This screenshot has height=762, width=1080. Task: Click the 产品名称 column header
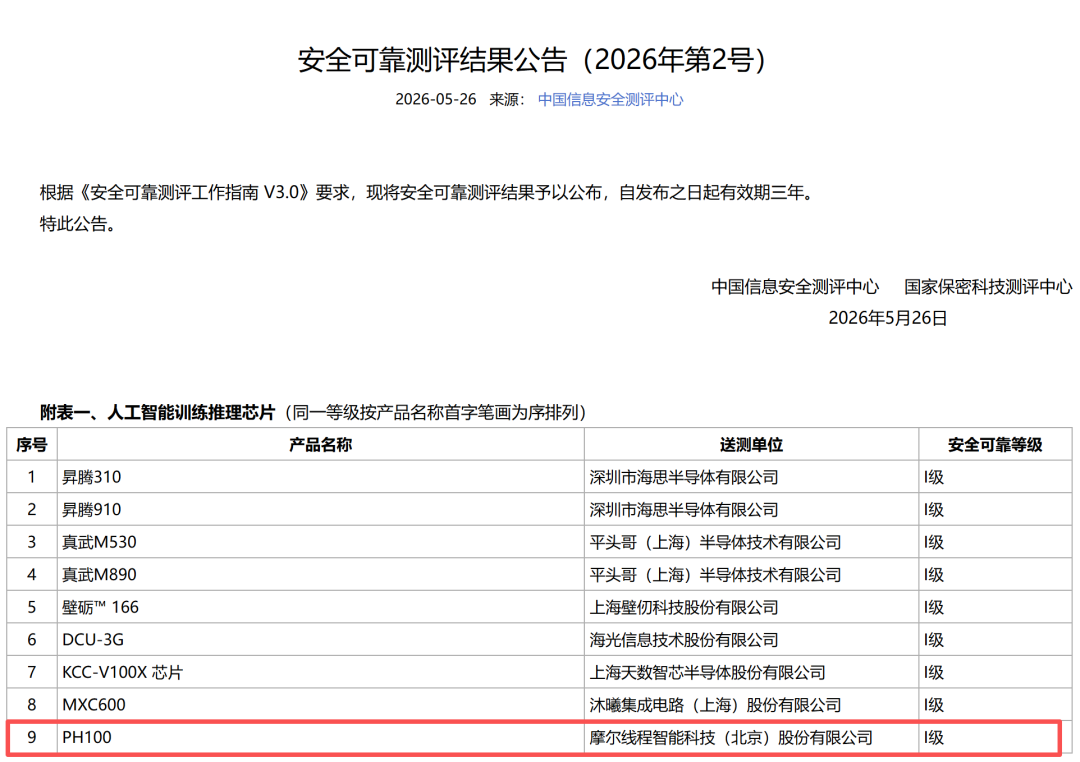click(x=320, y=444)
